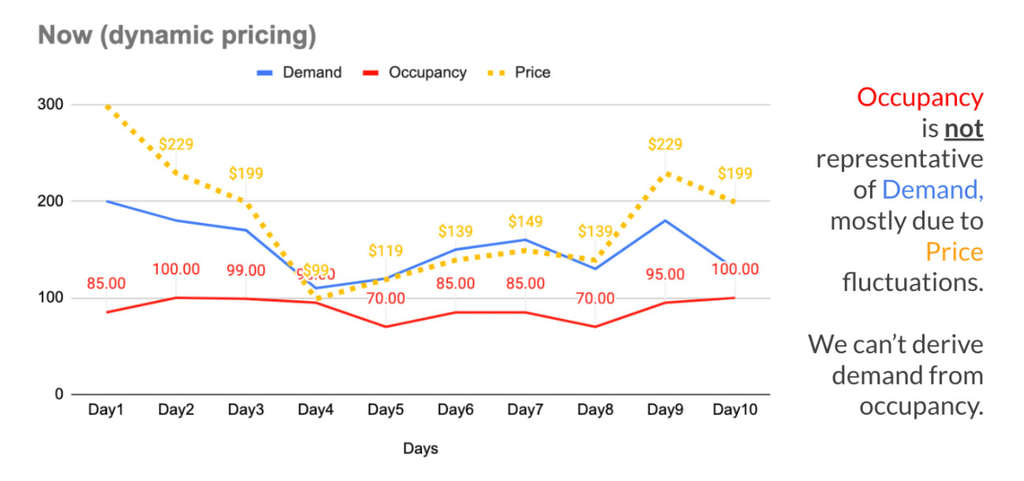The width and height of the screenshot is (1024, 481).
Task: Select the chart title "Now (dynamic pricing)"
Action: coord(177,37)
